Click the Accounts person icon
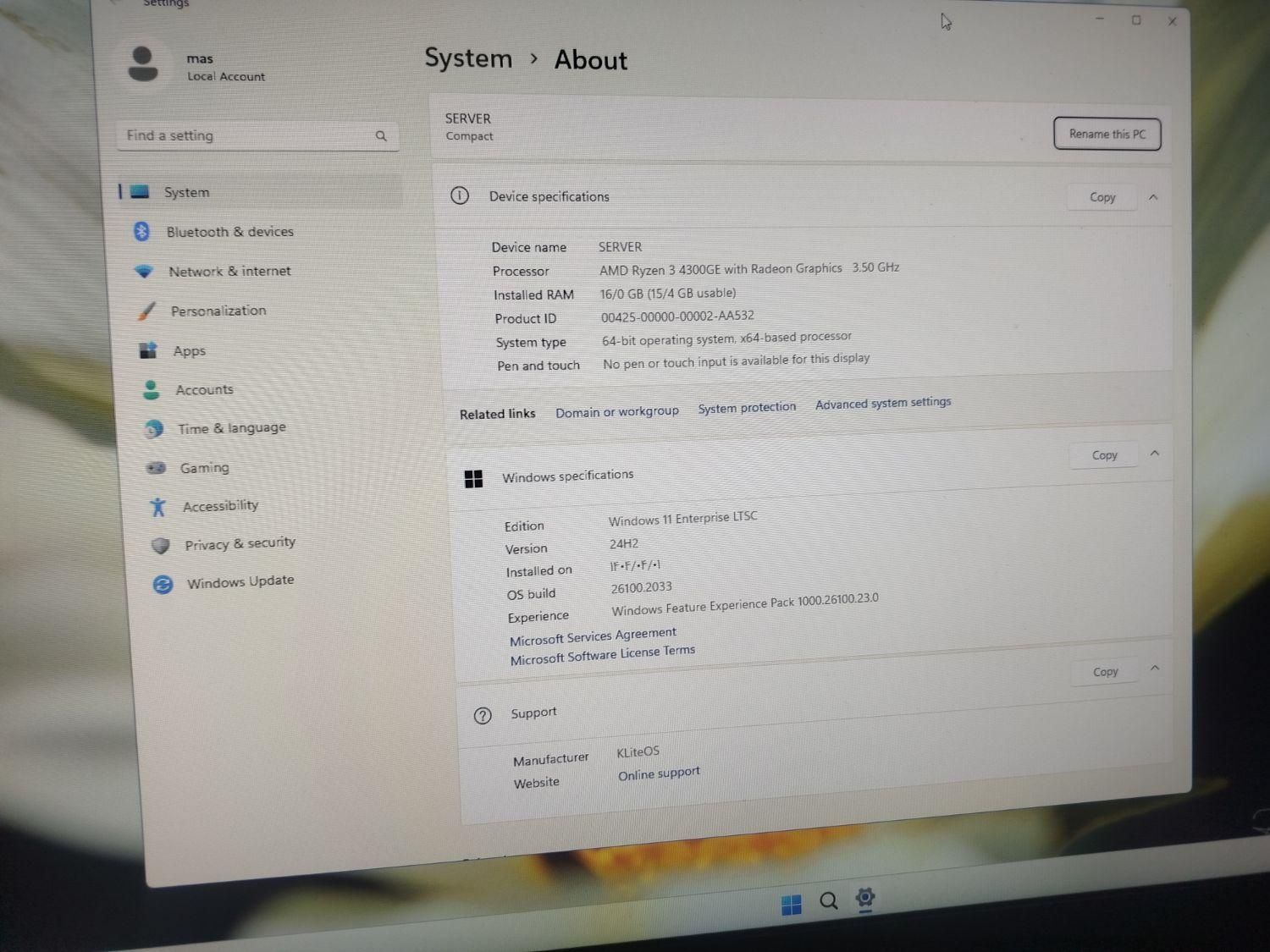Image resolution: width=1270 pixels, height=952 pixels. pyautogui.click(x=151, y=390)
